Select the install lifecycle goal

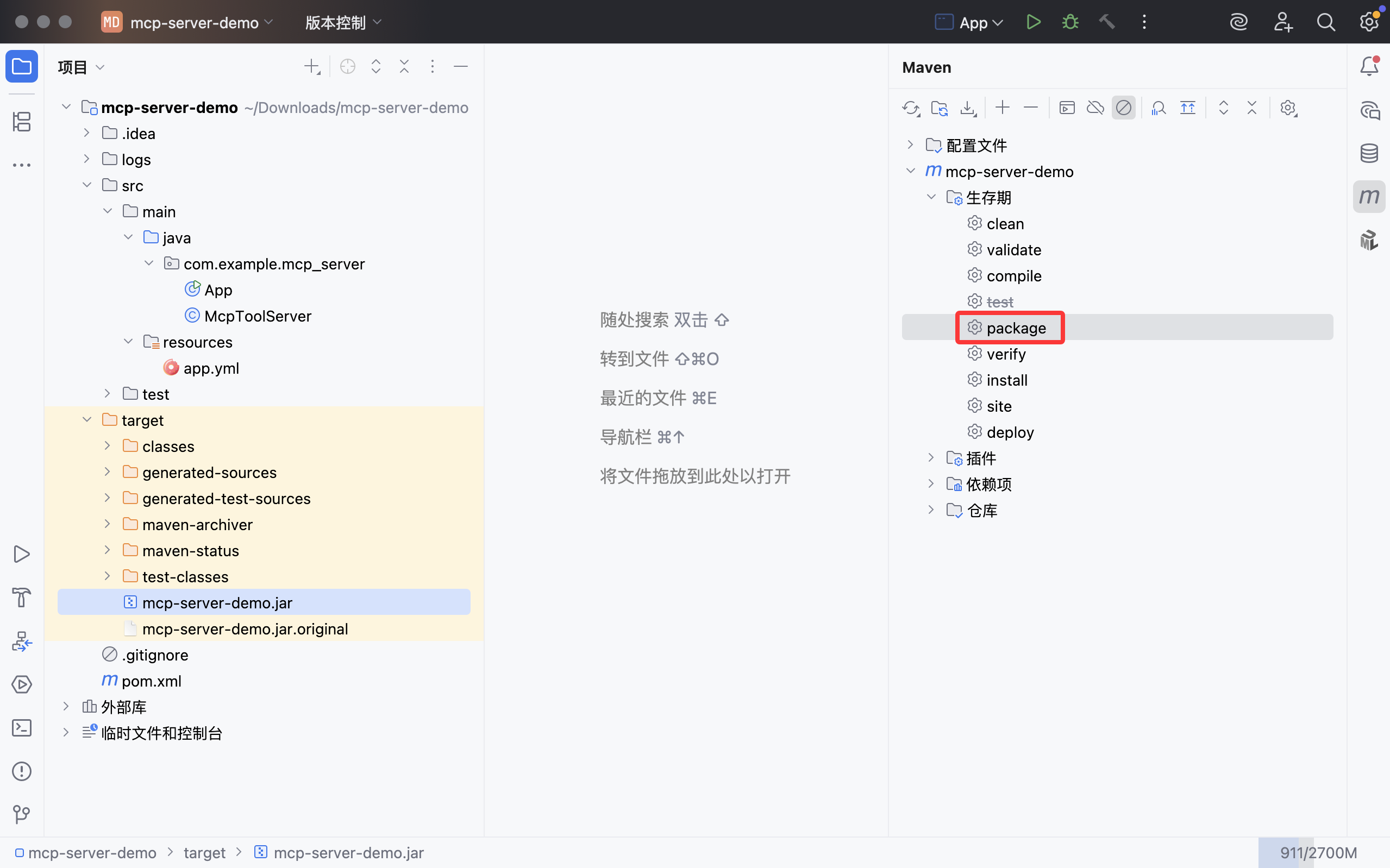click(1006, 380)
